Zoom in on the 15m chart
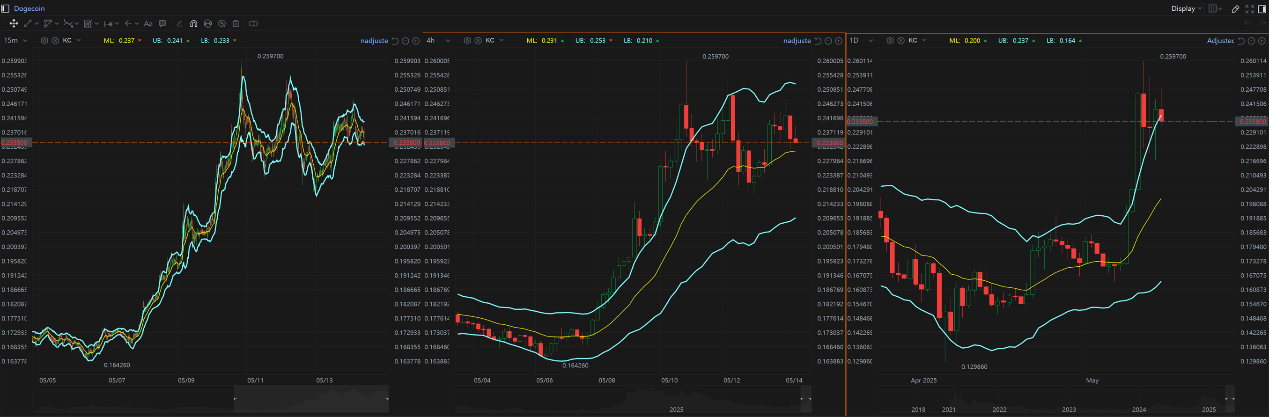The width and height of the screenshot is (1269, 417). pos(416,40)
